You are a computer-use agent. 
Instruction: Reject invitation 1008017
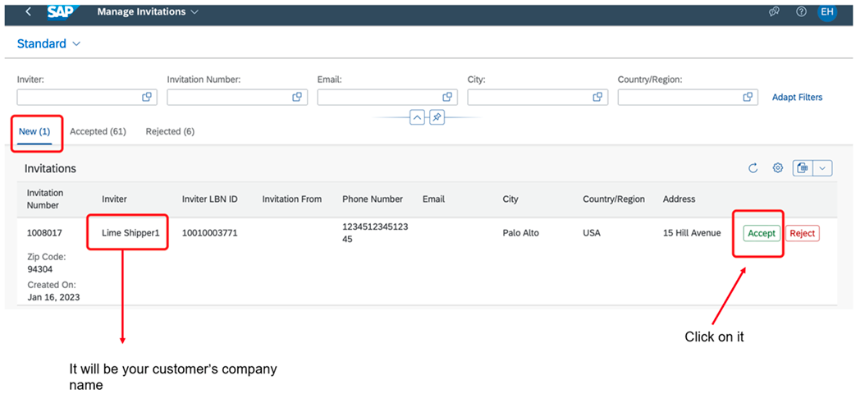click(x=802, y=233)
